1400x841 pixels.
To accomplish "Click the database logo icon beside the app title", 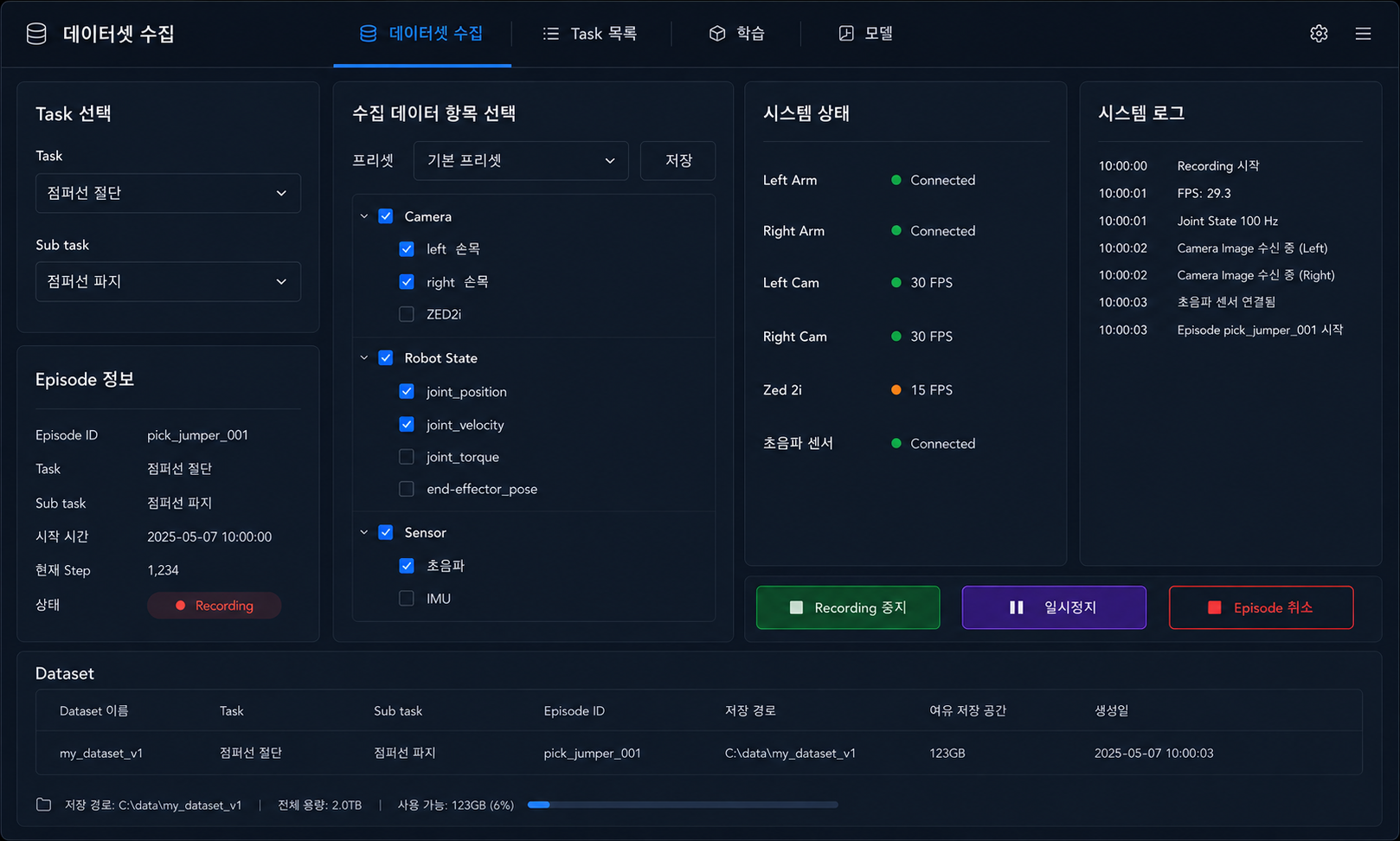I will (36, 34).
